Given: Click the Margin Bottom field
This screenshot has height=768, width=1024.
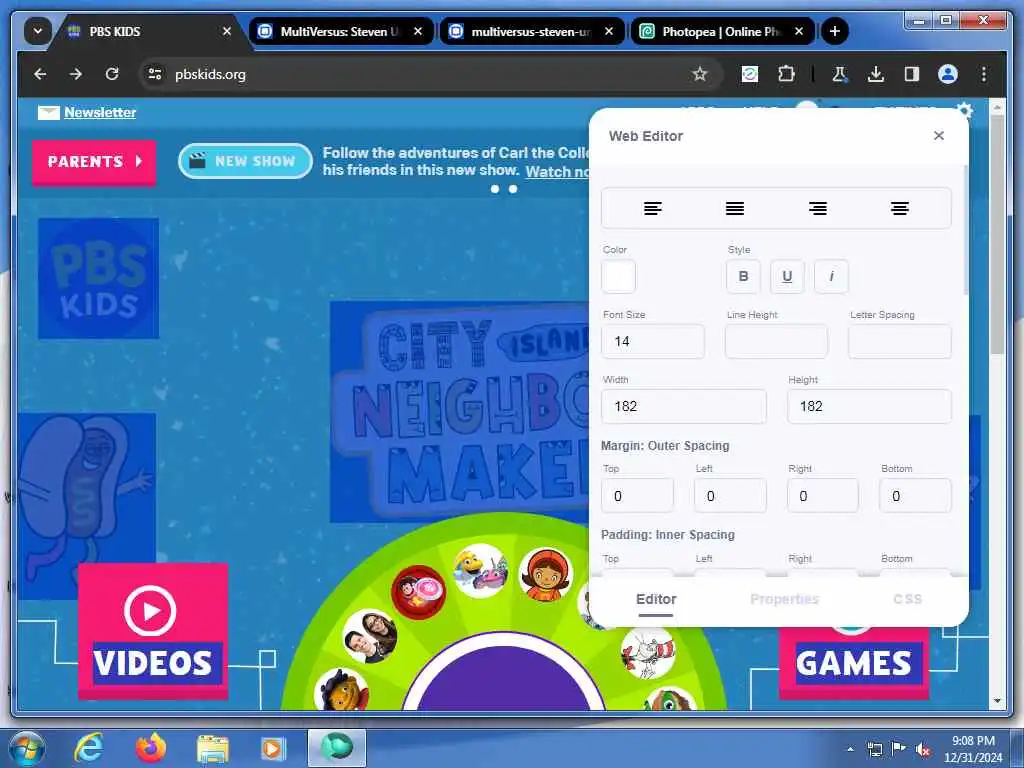Looking at the screenshot, I should pos(915,496).
